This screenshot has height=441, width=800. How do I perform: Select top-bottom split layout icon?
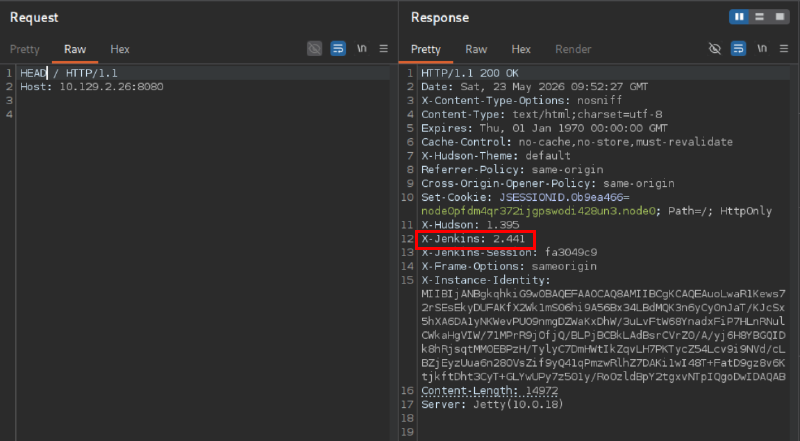[x=759, y=17]
